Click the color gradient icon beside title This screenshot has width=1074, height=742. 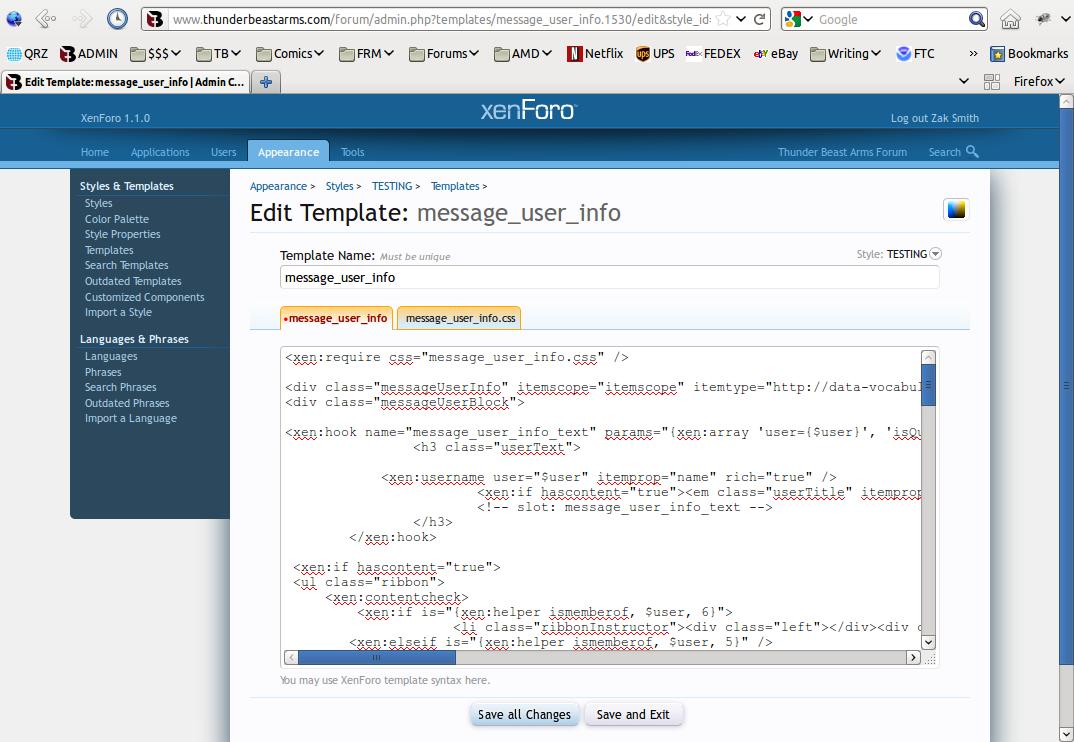[x=956, y=209]
